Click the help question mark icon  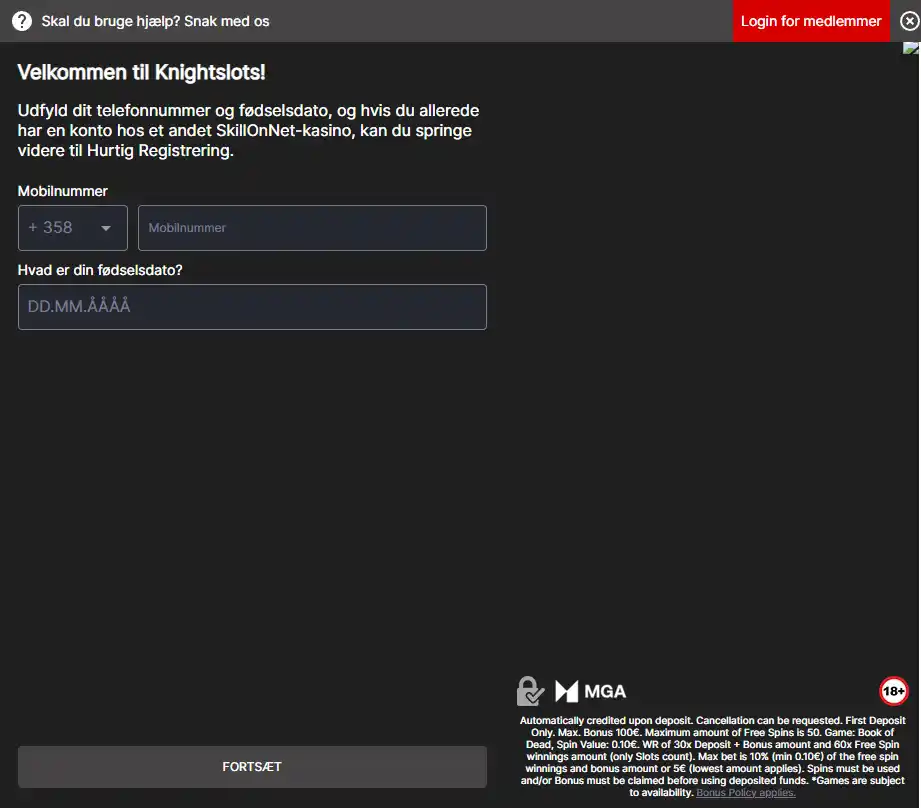(22, 21)
